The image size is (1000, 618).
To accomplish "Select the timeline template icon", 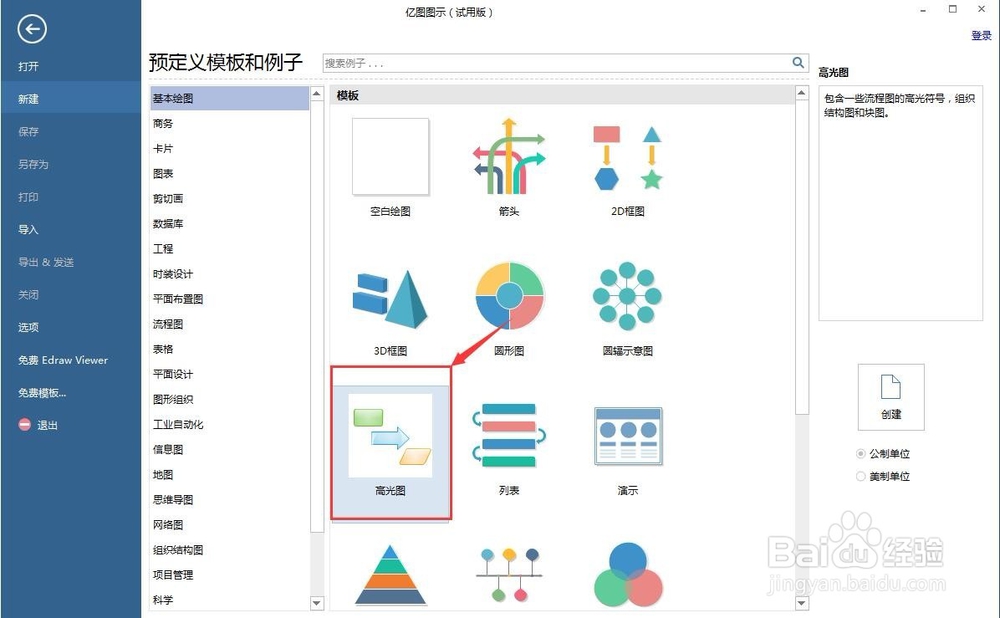I will 509,575.
